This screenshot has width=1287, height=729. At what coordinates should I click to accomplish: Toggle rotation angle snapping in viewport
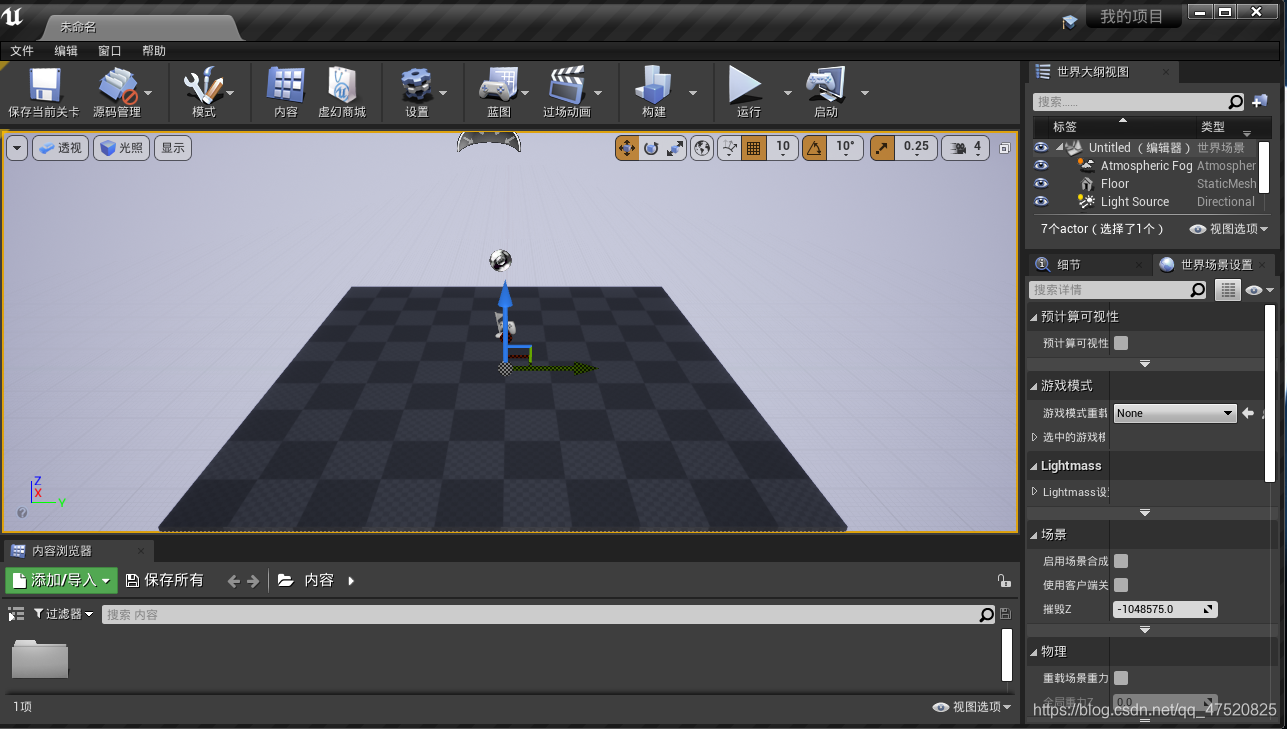pyautogui.click(x=815, y=148)
